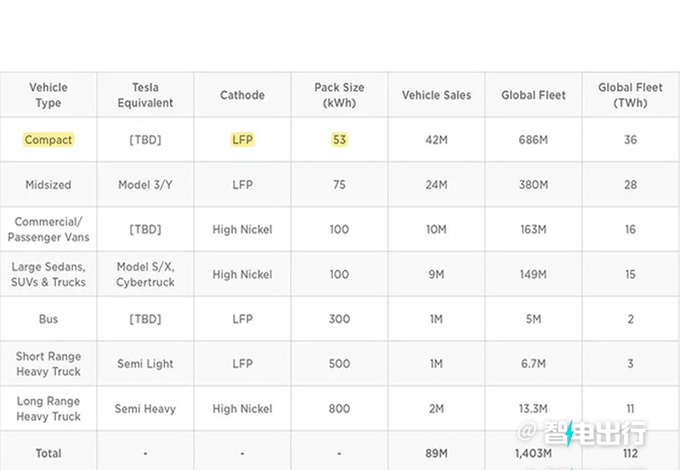Click the Cathode column header
The width and height of the screenshot is (680, 470).
coord(242,95)
